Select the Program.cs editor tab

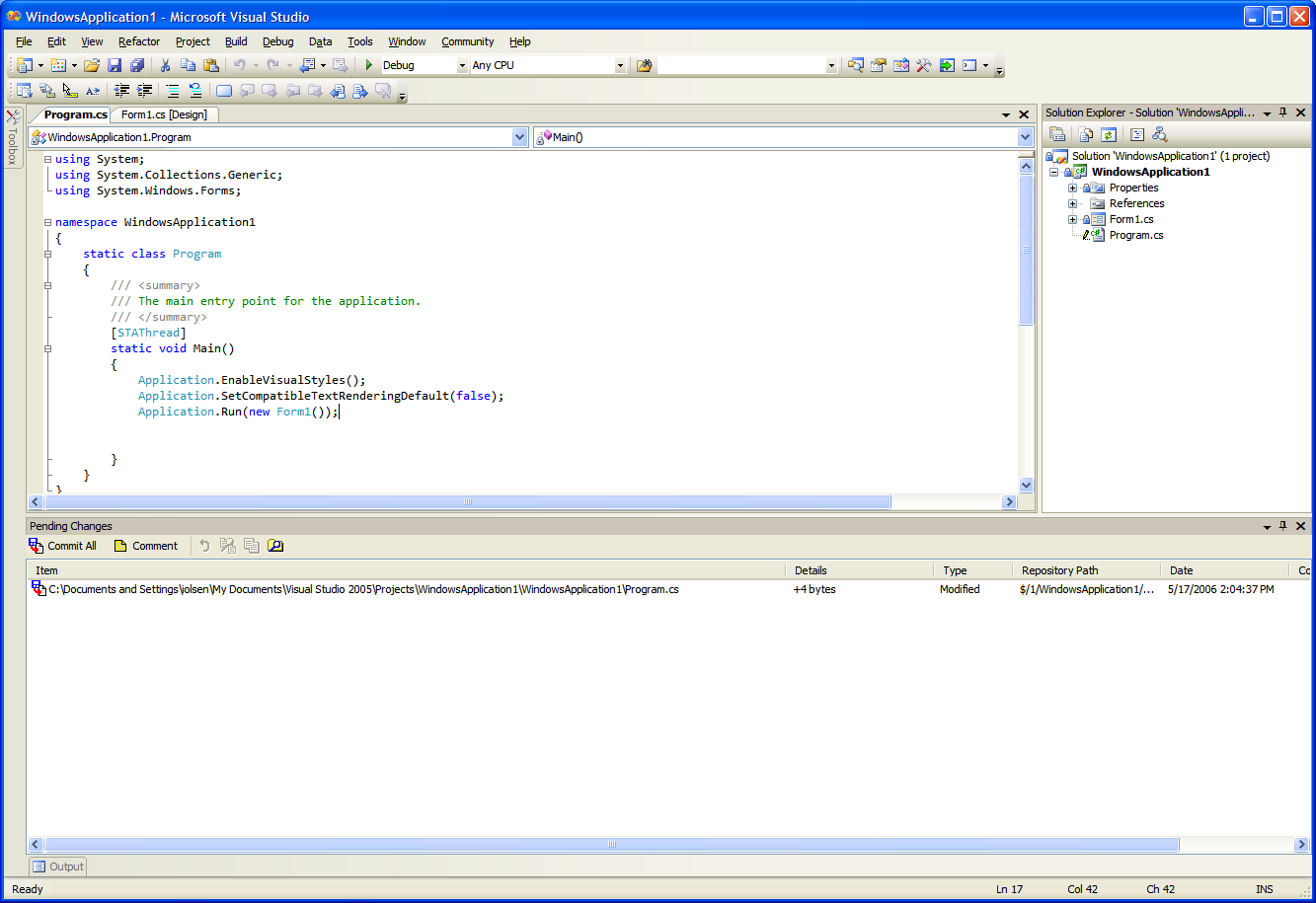point(75,114)
